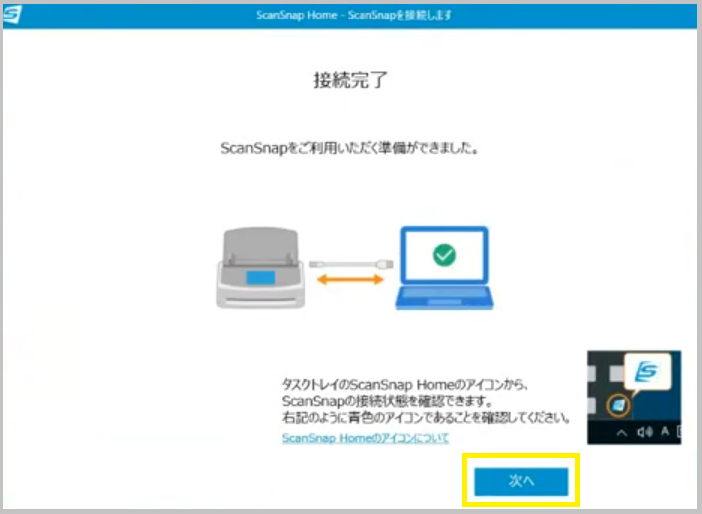The height and width of the screenshot is (514, 702).
Task: Open the ScanSnap Homeのアイコンについて link
Action: click(x=365, y=438)
